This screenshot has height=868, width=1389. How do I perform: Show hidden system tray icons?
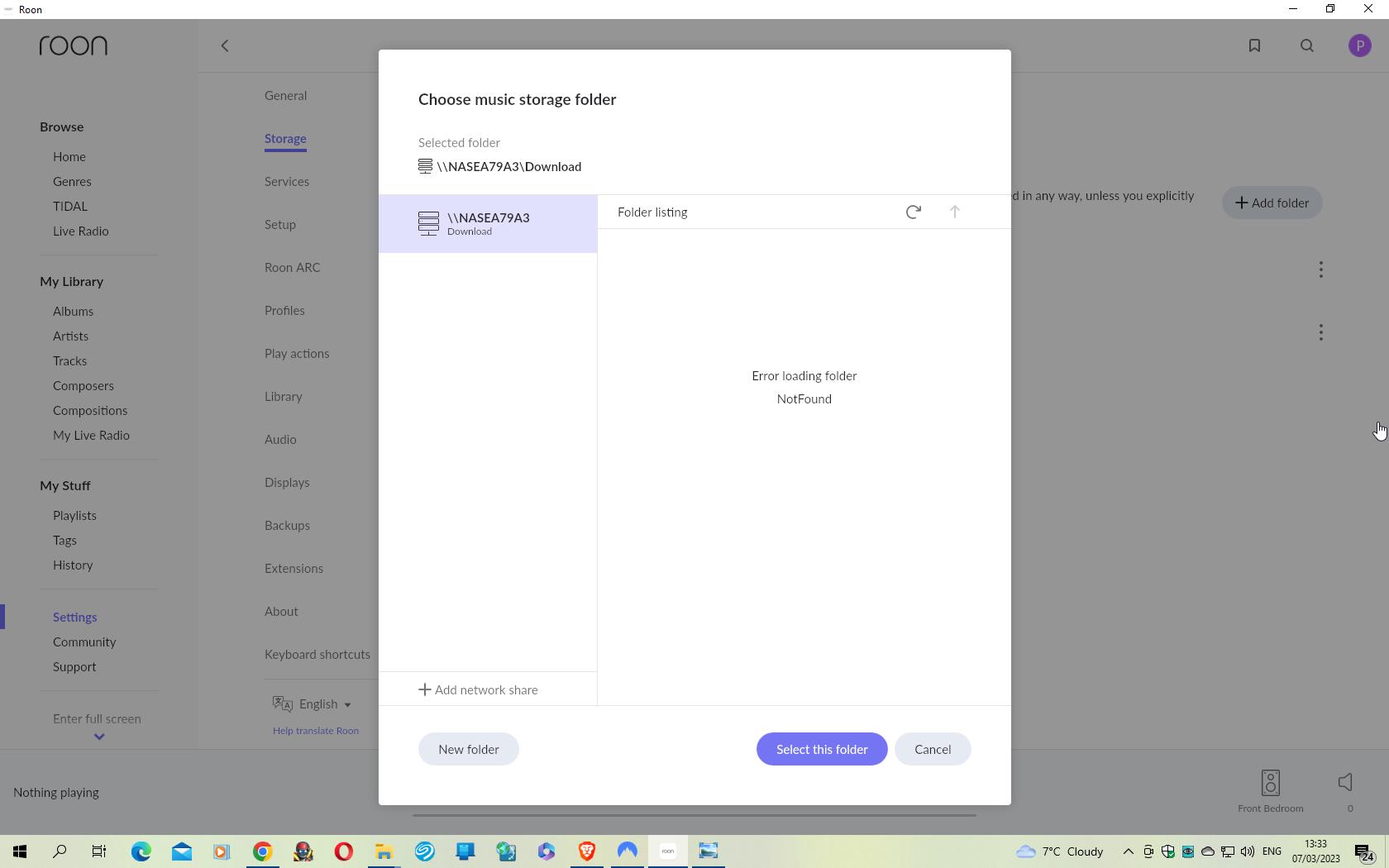(1128, 851)
